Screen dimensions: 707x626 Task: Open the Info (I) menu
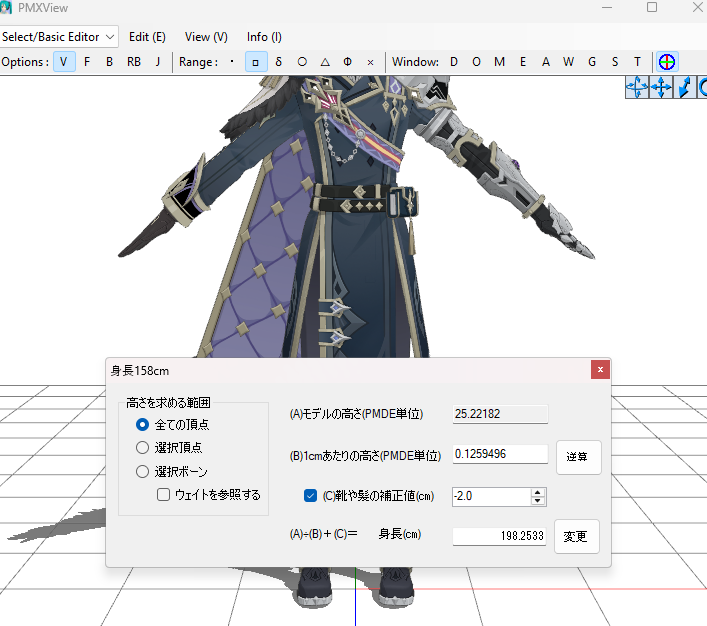point(264,37)
